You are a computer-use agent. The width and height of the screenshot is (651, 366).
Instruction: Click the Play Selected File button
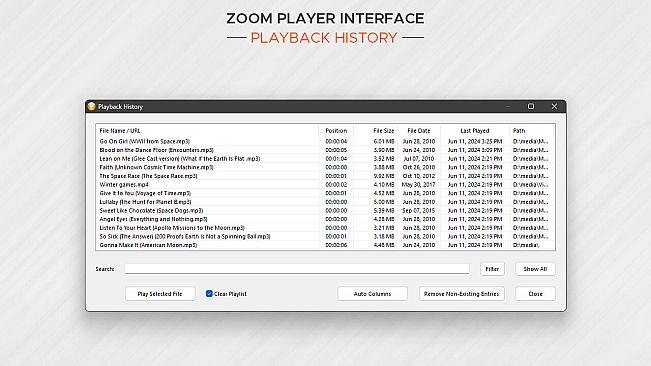(160, 294)
